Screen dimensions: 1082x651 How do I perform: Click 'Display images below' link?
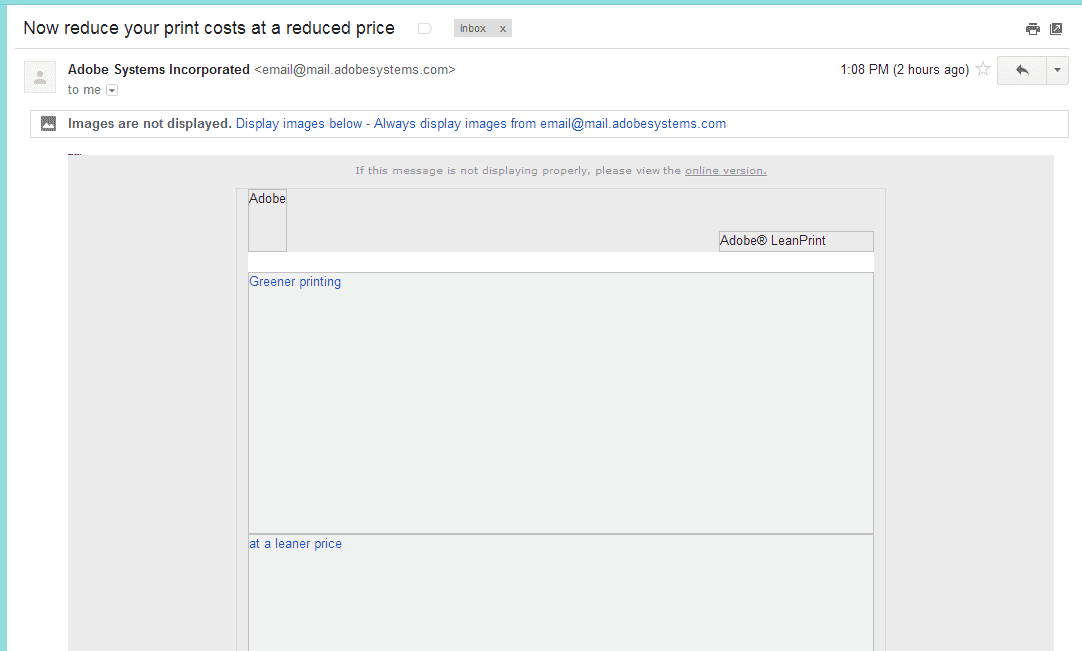(x=299, y=124)
